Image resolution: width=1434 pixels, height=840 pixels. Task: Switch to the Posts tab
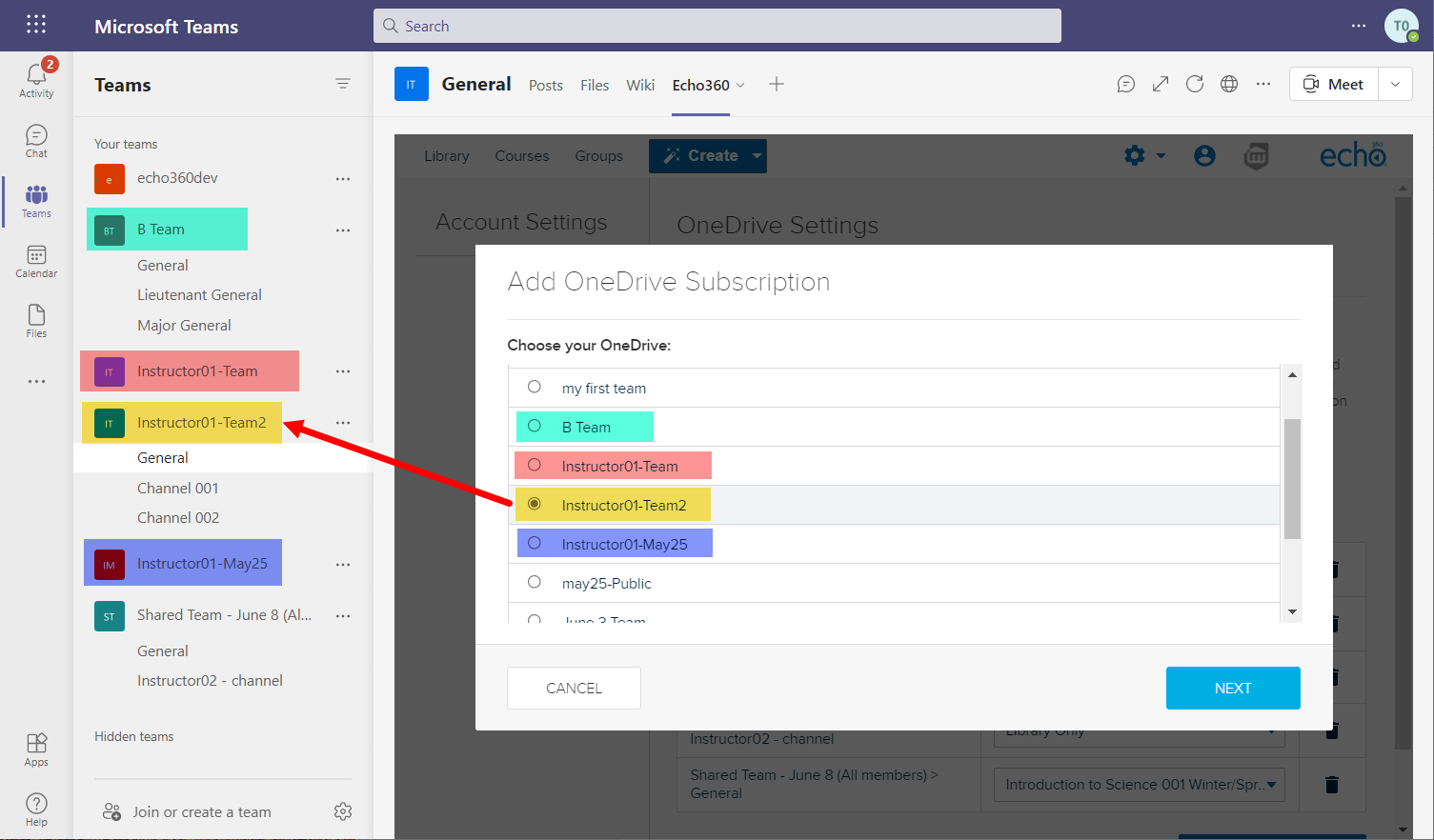point(546,85)
